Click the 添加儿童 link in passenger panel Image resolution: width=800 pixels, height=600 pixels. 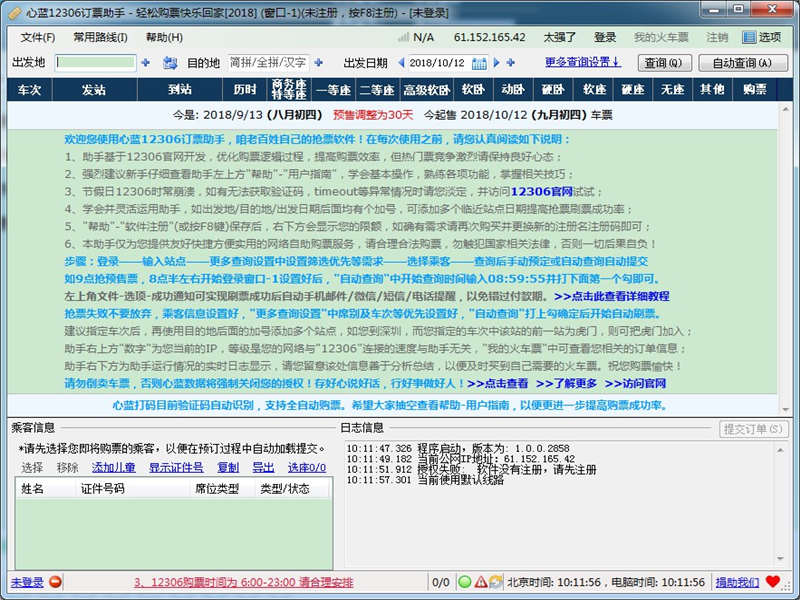coord(114,467)
